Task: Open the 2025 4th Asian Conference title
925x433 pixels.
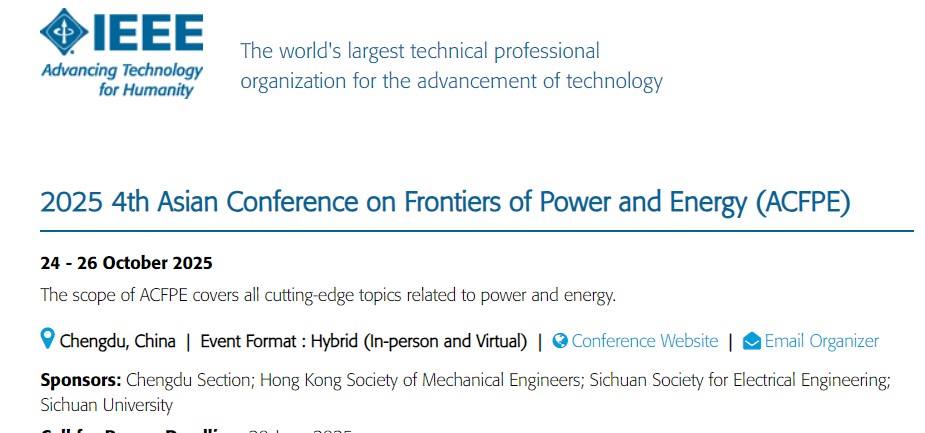Action: pyautogui.click(x=445, y=202)
